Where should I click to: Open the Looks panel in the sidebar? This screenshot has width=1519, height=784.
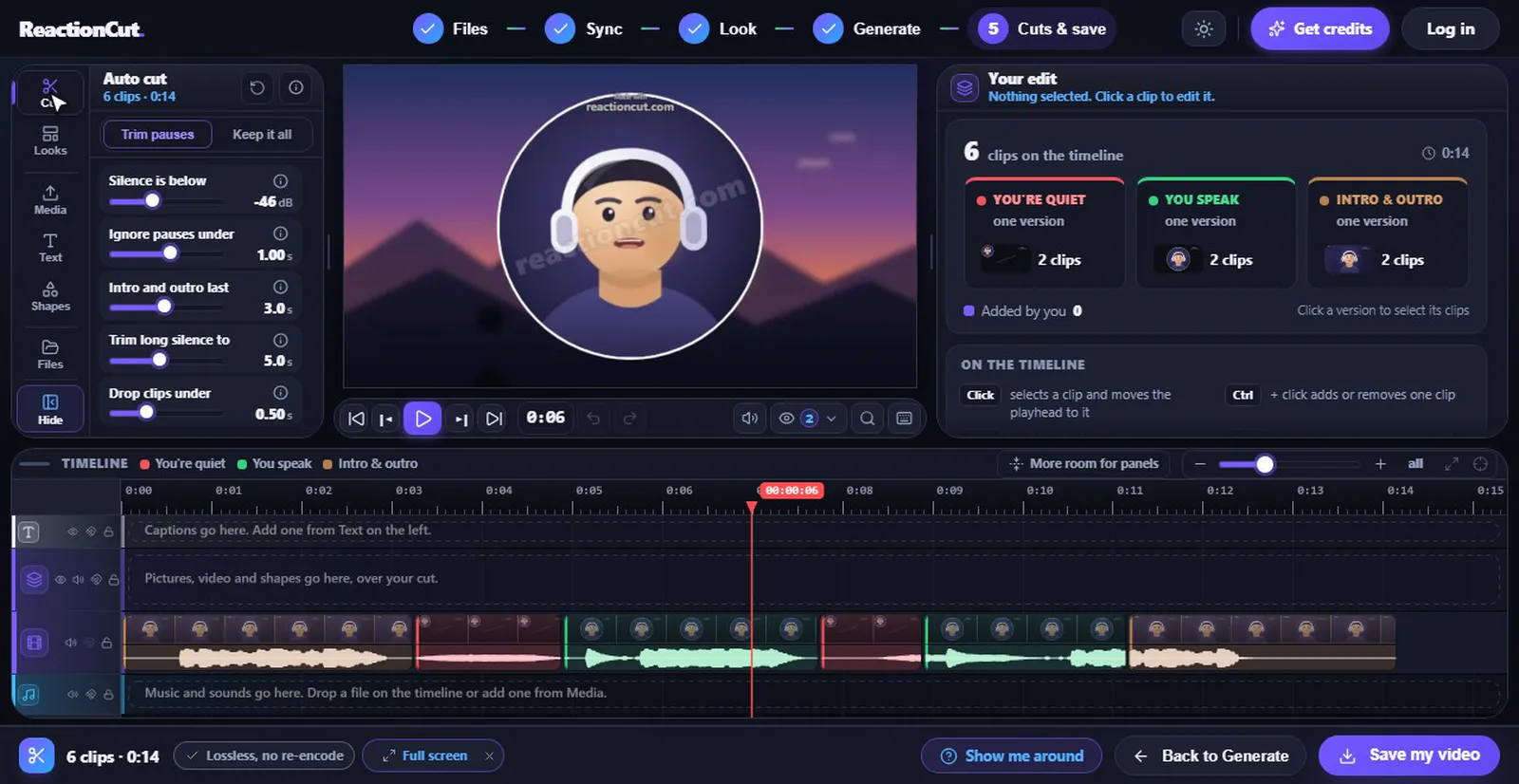point(50,140)
